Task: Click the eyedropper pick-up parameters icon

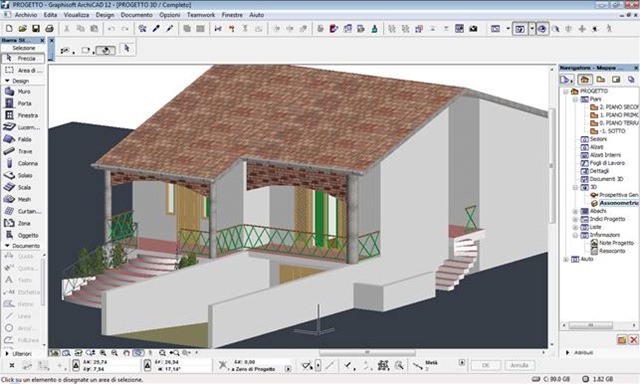Action: [156, 29]
